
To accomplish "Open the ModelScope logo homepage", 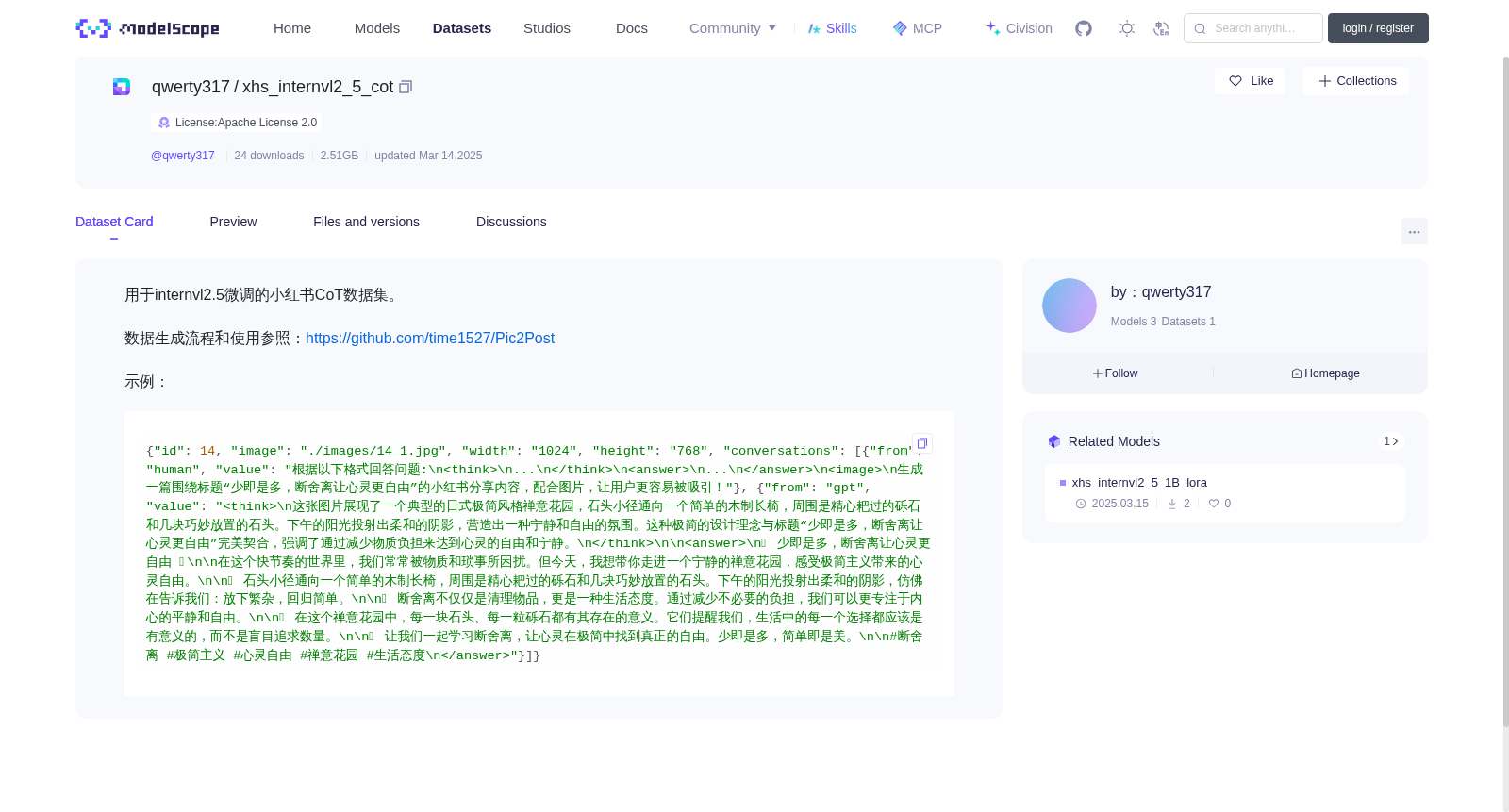I will (x=147, y=28).
